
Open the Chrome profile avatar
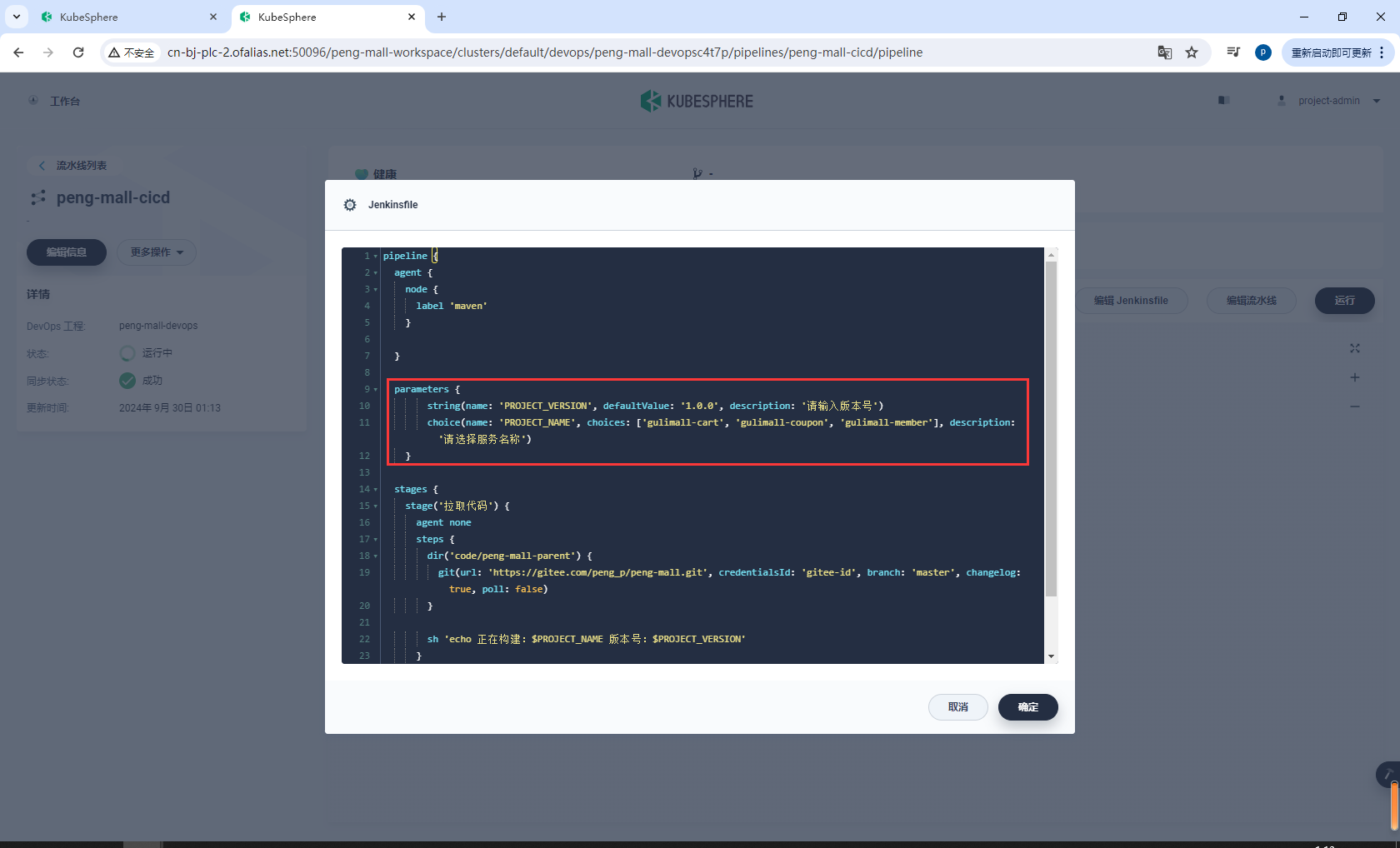coord(1263,52)
